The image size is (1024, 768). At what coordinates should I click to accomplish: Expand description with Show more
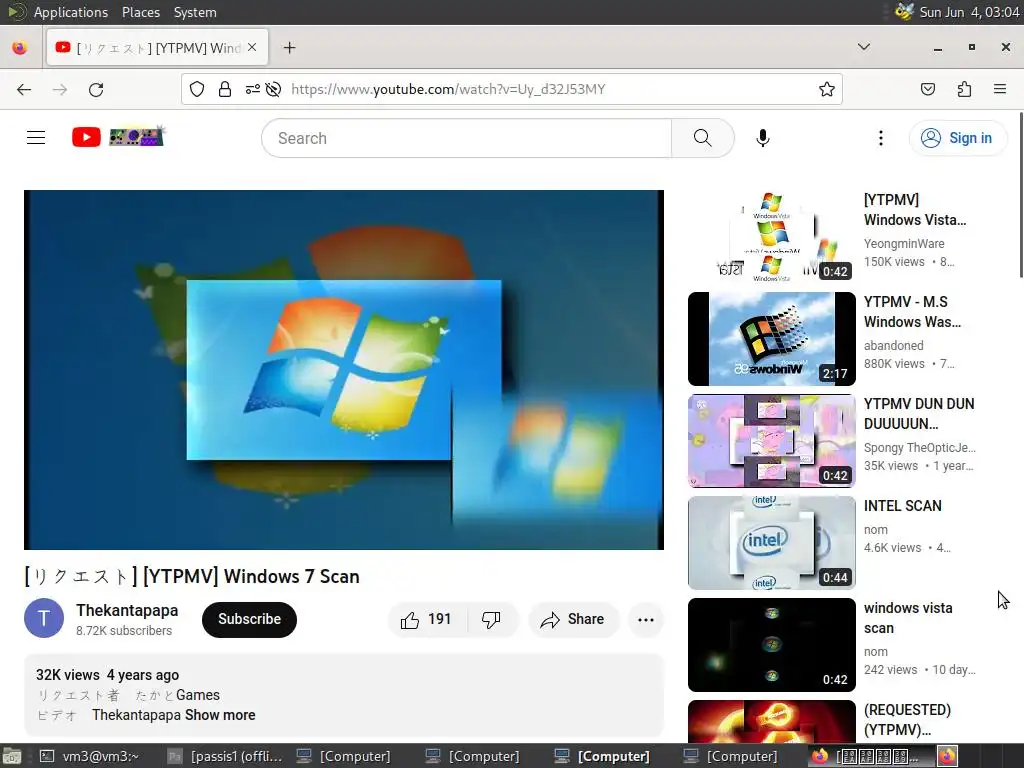click(220, 715)
